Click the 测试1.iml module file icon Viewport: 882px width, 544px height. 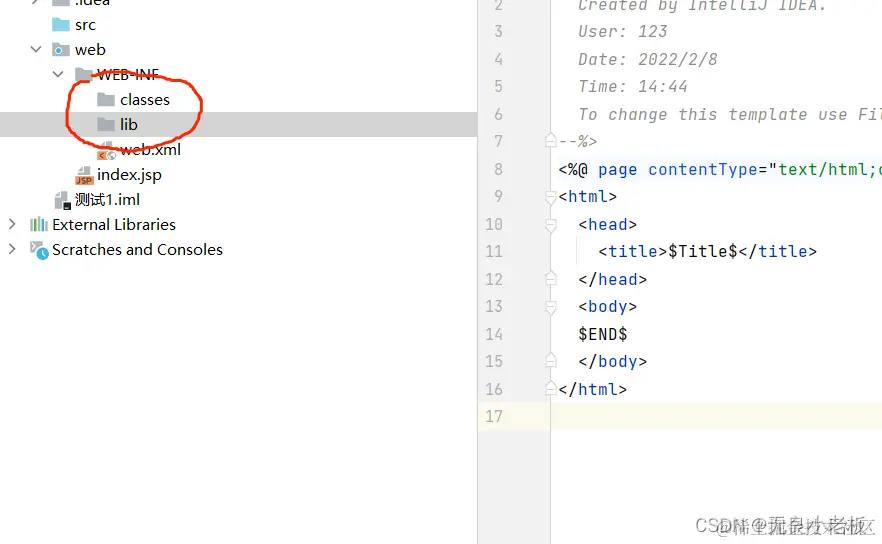(x=62, y=200)
